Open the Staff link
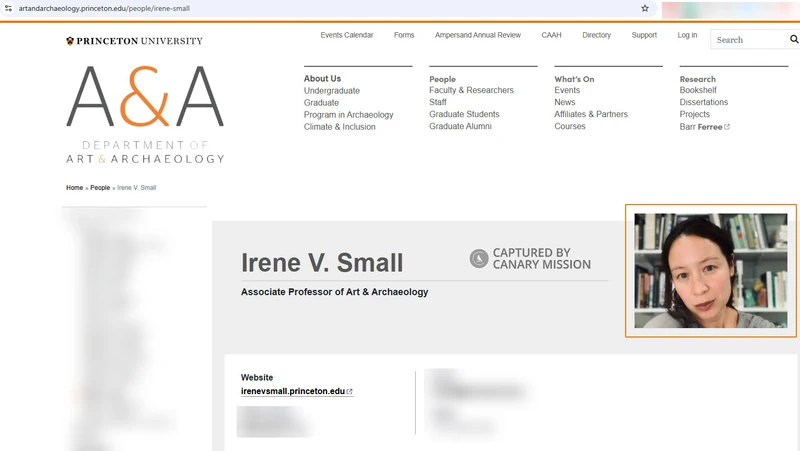The height and width of the screenshot is (451, 800). click(438, 102)
